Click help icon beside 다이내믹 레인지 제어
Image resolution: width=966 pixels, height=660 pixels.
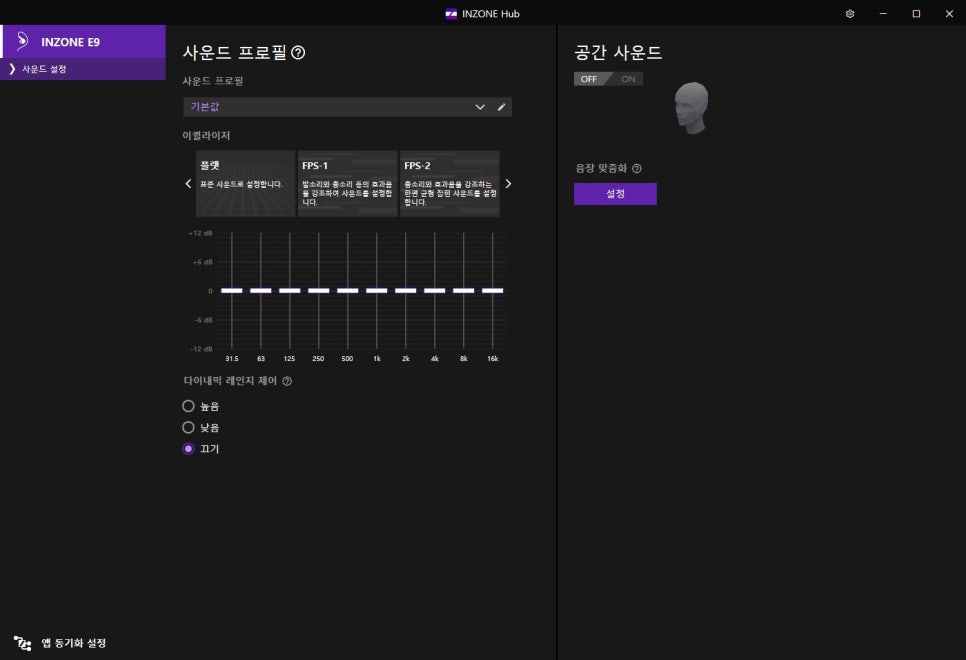pyautogui.click(x=287, y=381)
